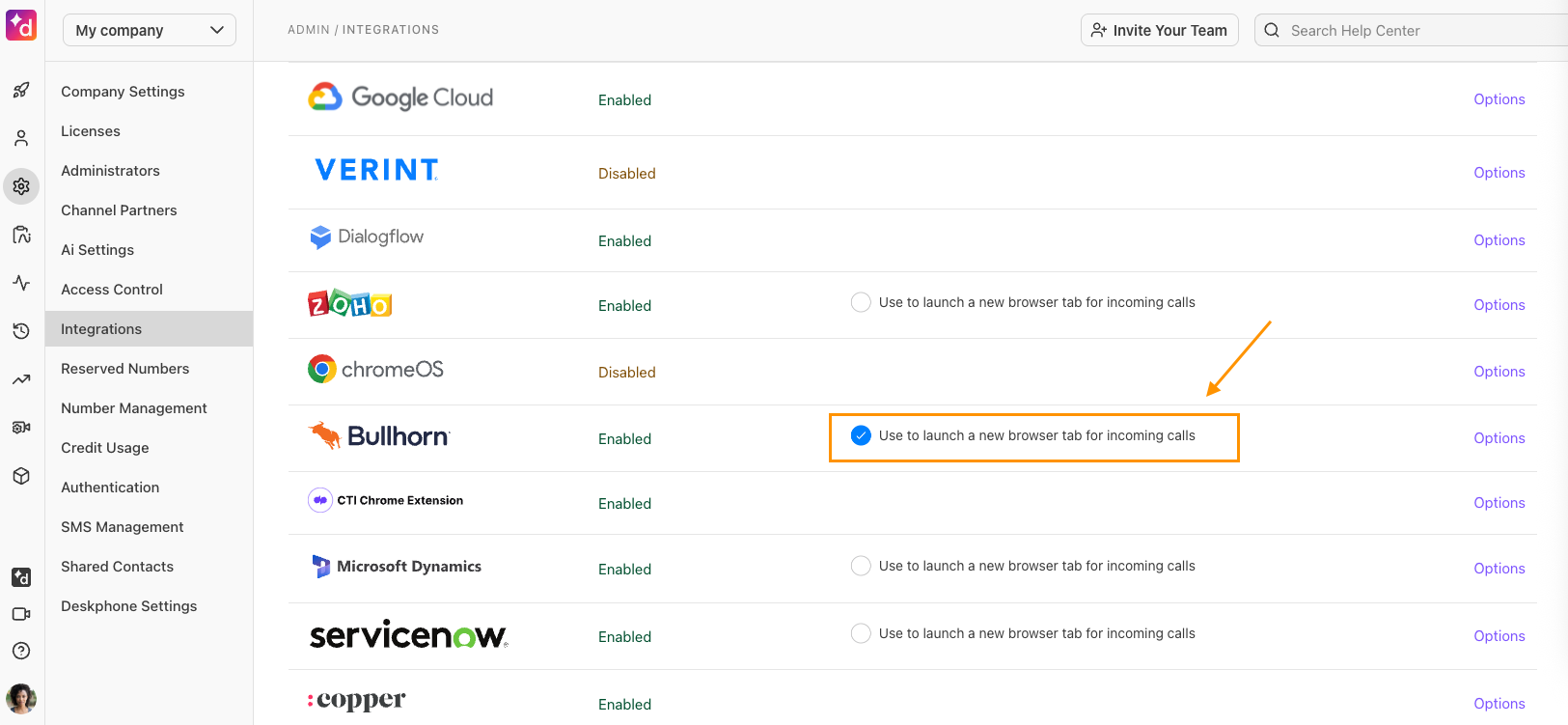Click the Microsoft Dynamics logo
Viewport: 1568px width, 725px height.
pyautogui.click(x=397, y=567)
